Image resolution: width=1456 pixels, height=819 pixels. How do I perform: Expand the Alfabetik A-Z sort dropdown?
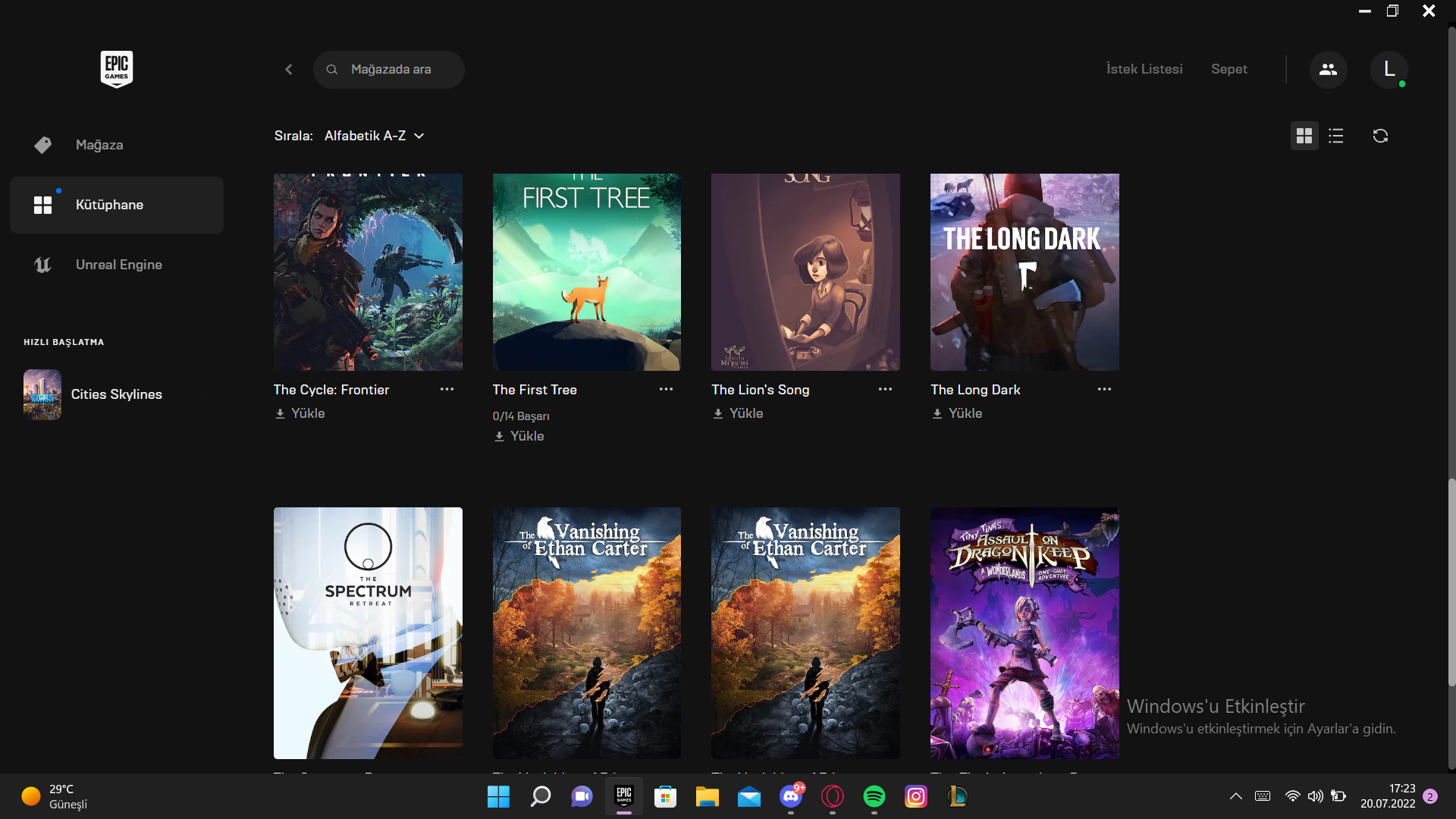click(375, 136)
